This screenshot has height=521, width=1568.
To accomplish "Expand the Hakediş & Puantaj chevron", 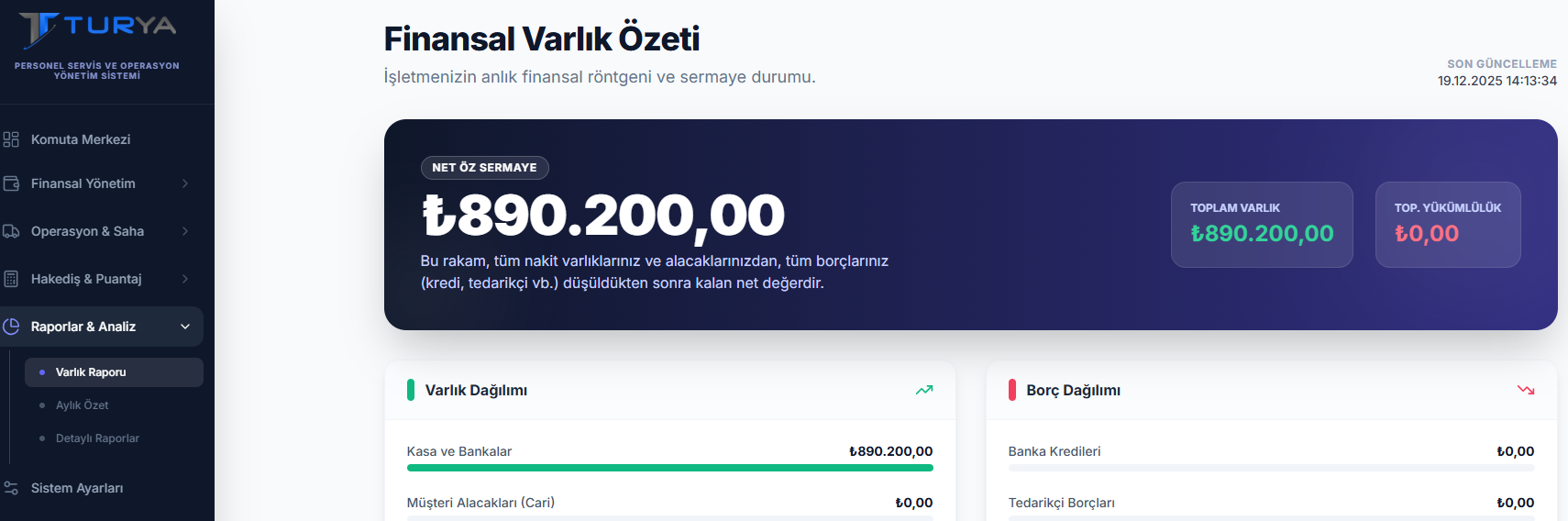I will [185, 279].
